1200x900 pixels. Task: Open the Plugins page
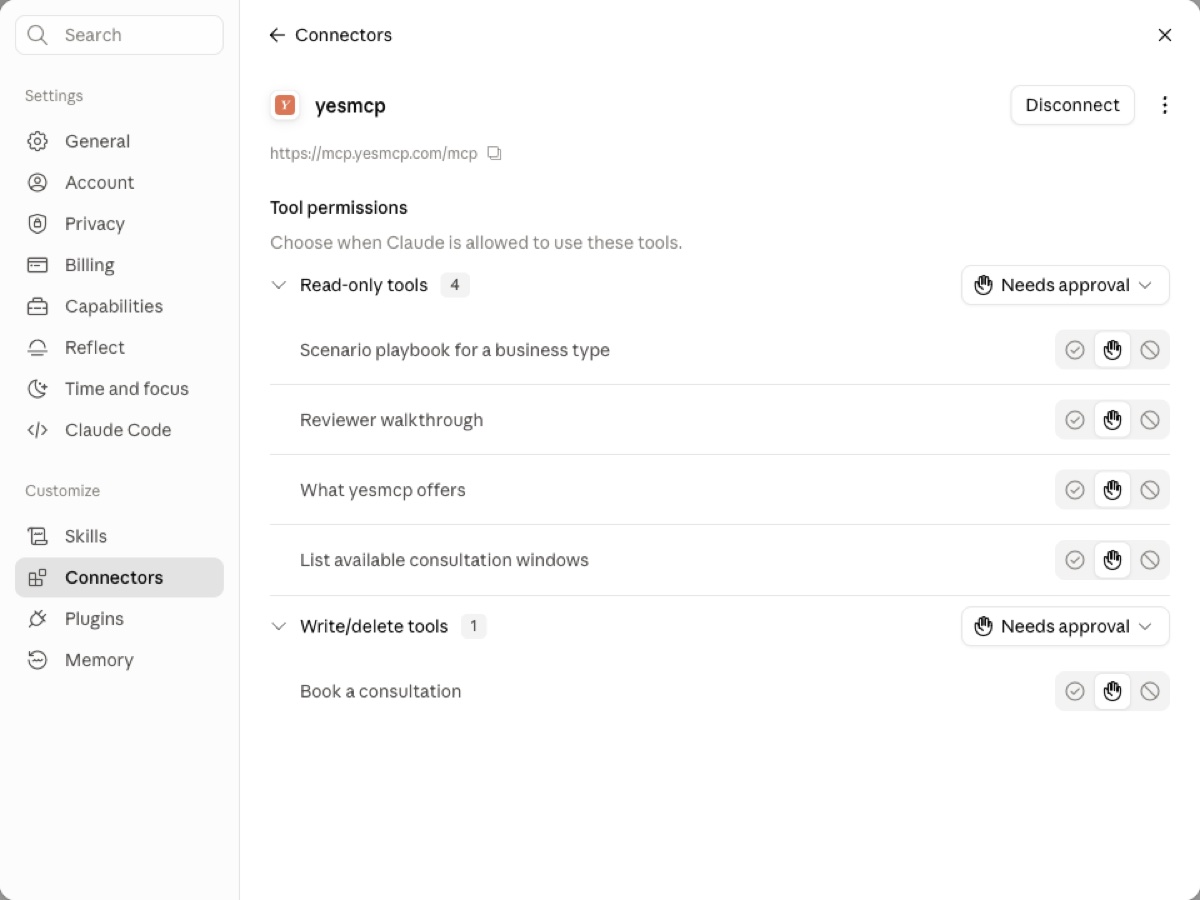point(119,619)
